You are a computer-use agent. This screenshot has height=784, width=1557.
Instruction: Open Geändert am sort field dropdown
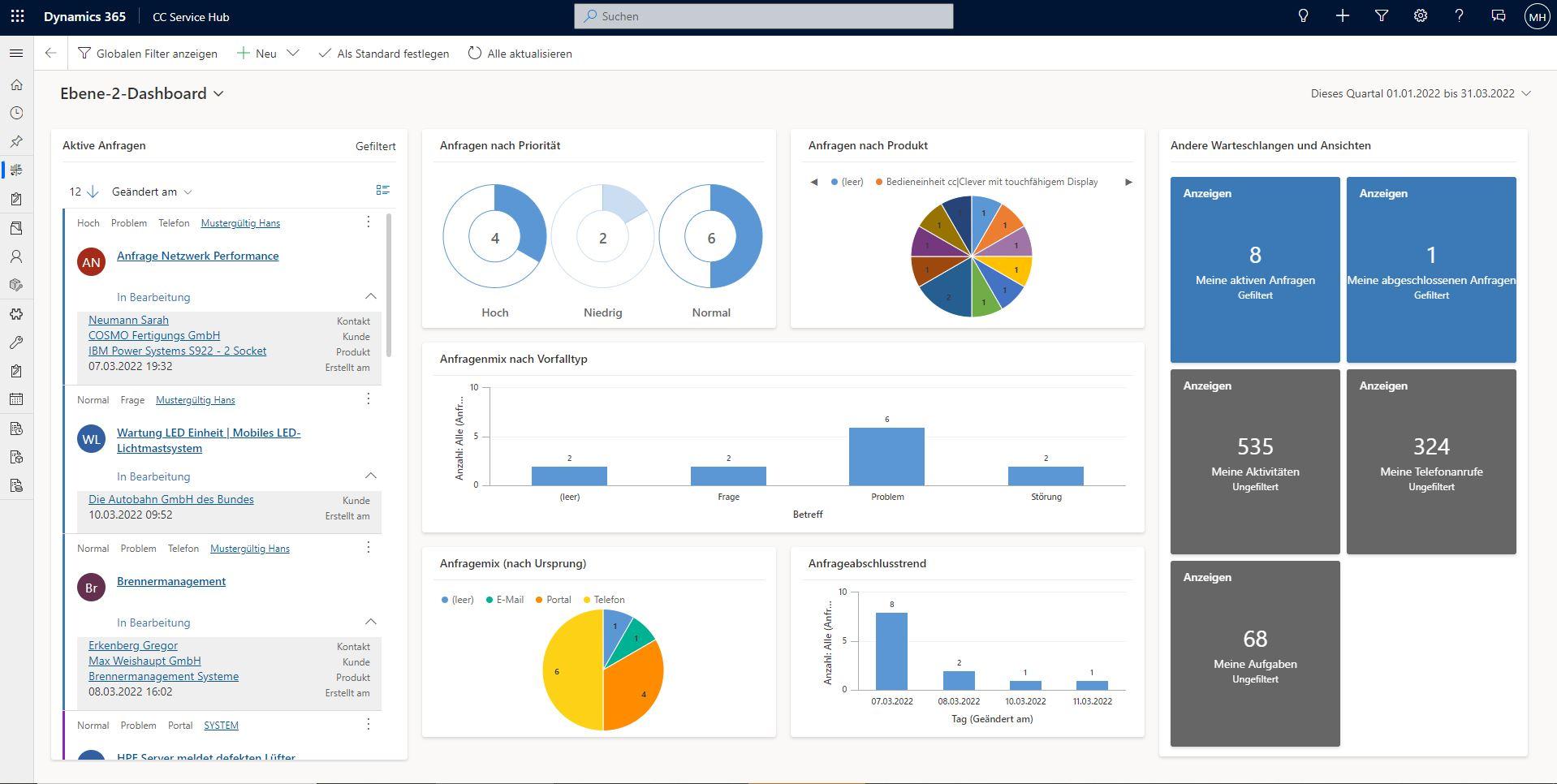point(152,192)
